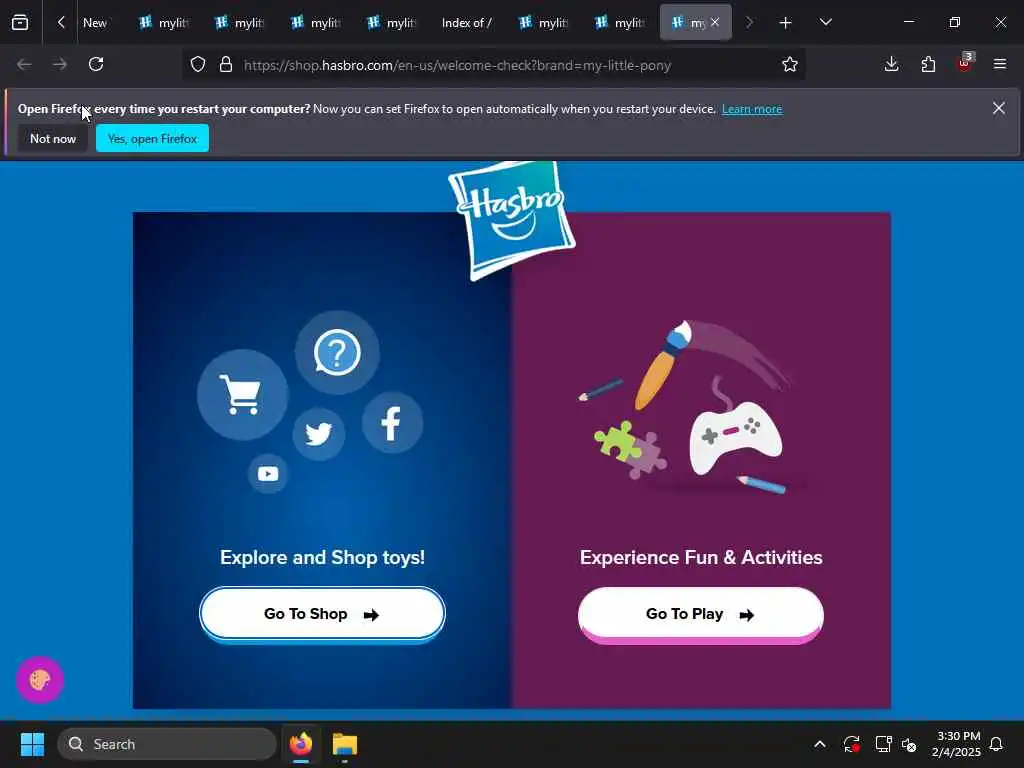Click the YouTube icon
The height and width of the screenshot is (768, 1024).
(x=268, y=473)
